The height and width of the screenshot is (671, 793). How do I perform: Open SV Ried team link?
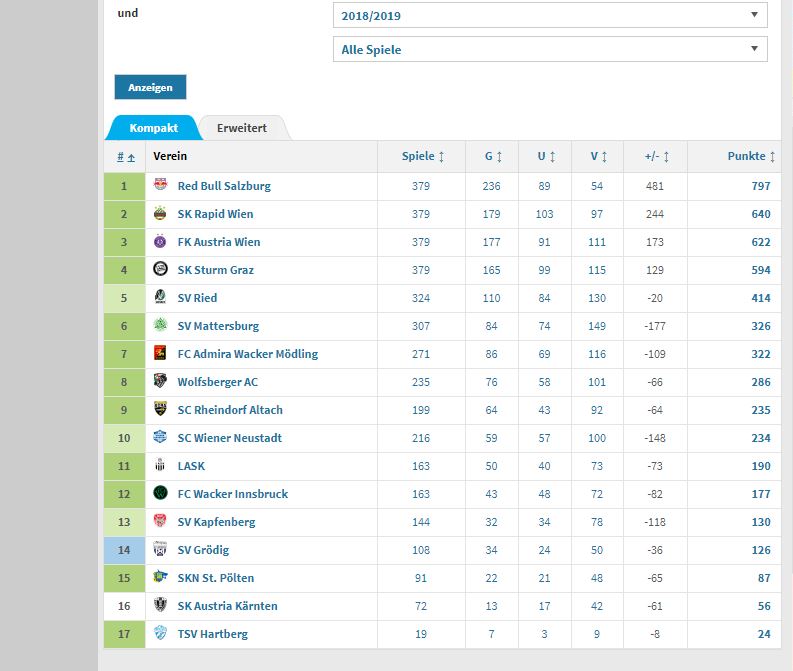[x=197, y=298]
